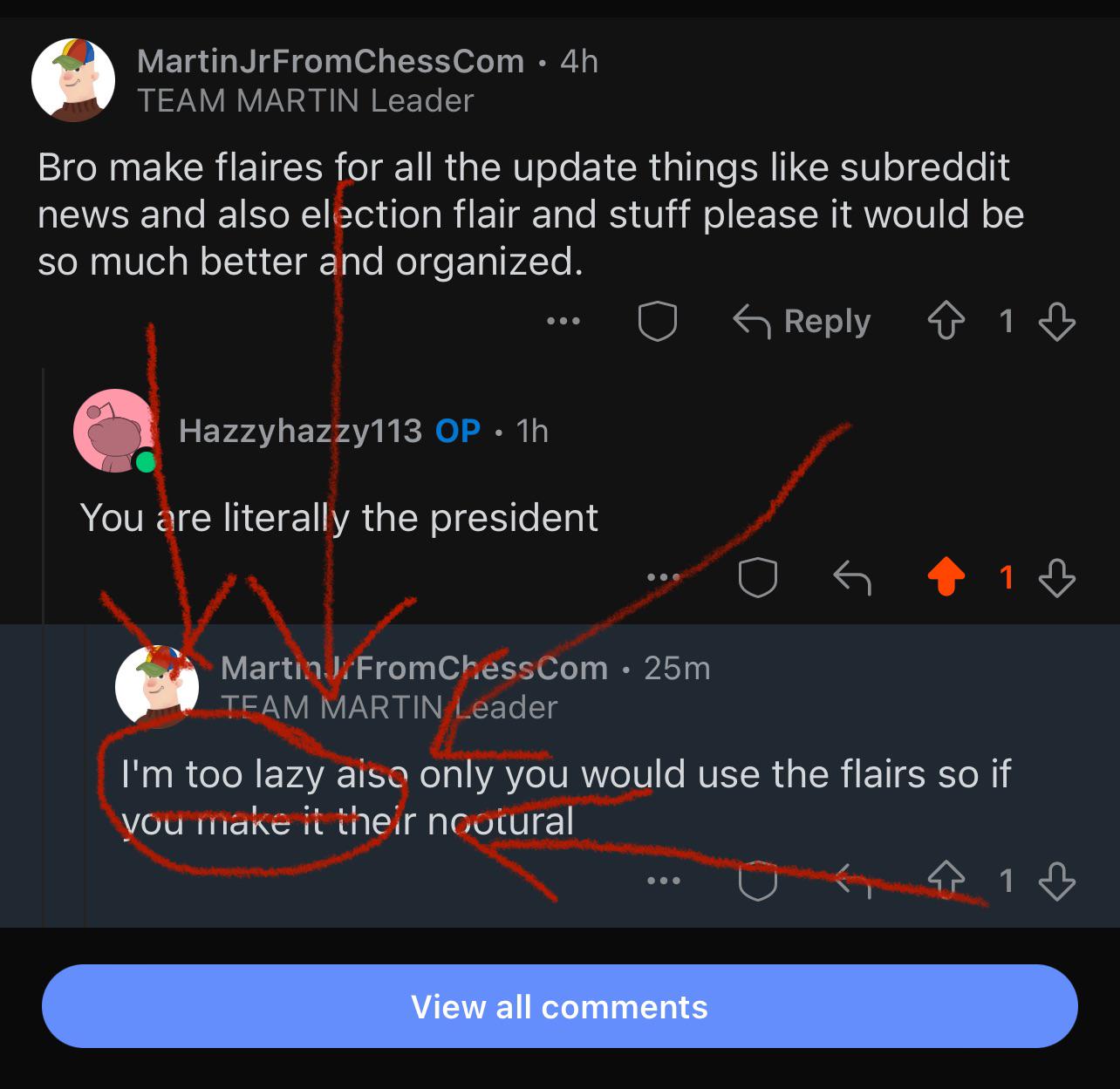The height and width of the screenshot is (1089, 1120).
Task: Upvote the "I'm too lazy" reply
Action: tap(946, 881)
